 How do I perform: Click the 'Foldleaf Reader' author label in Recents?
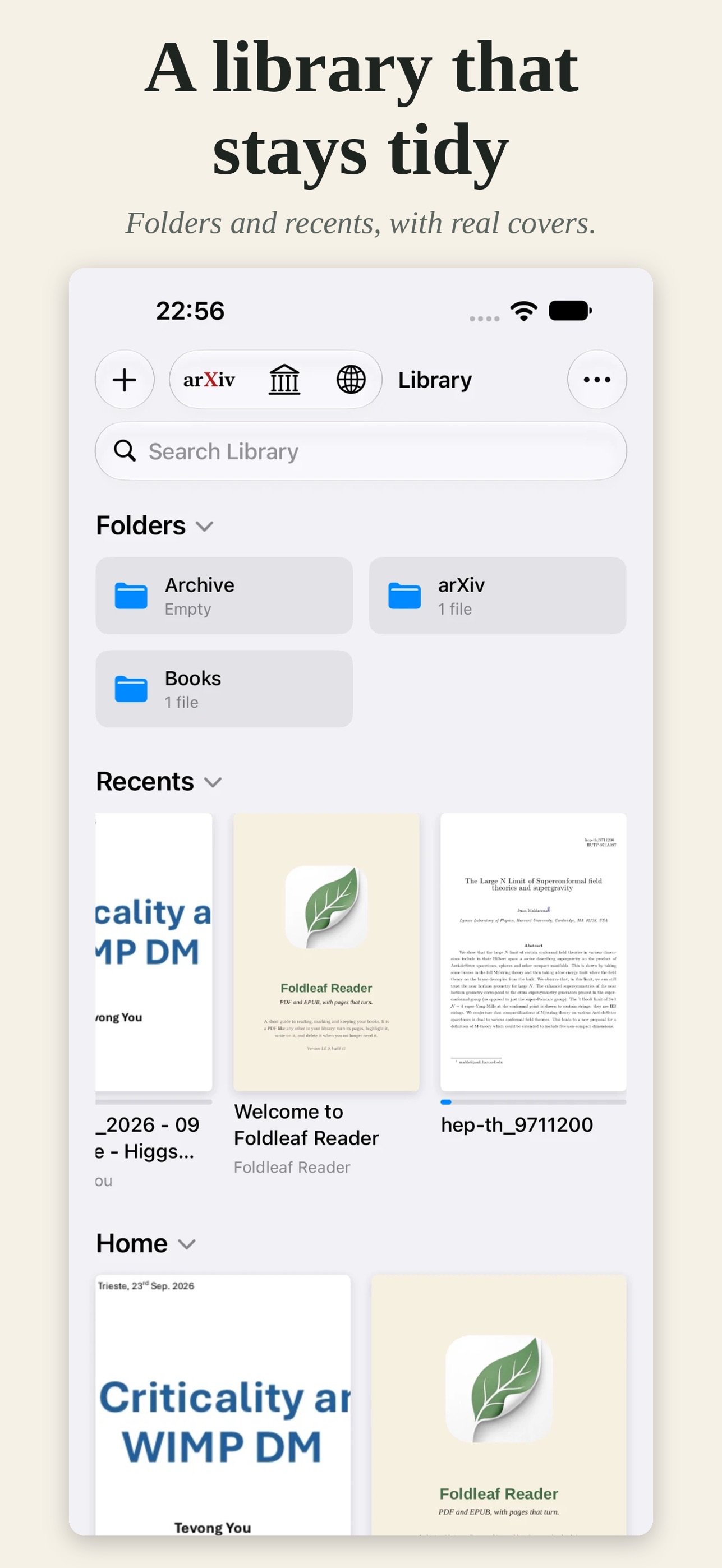tap(292, 1168)
